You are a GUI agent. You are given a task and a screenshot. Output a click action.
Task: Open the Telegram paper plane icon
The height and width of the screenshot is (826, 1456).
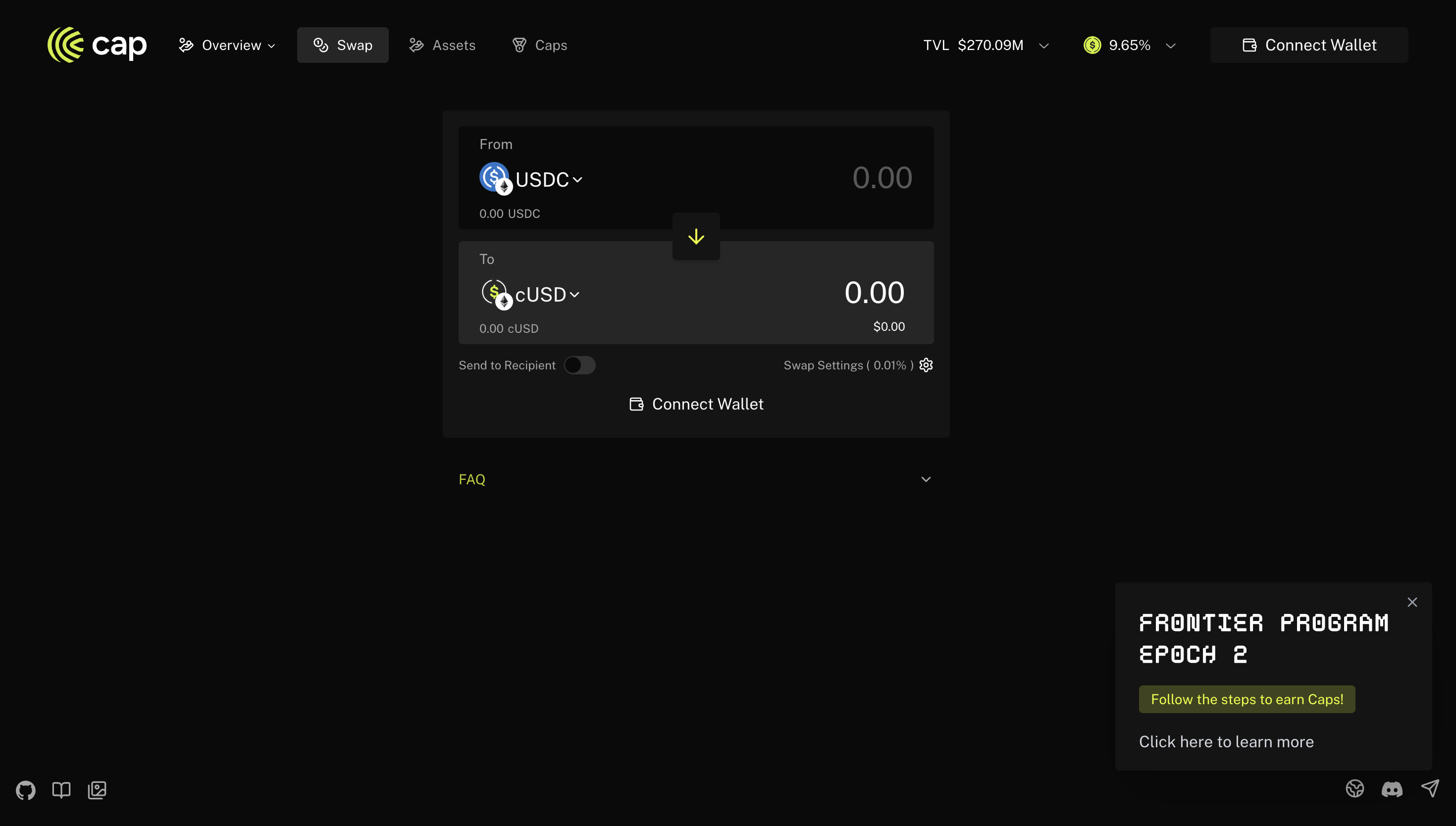coord(1430,788)
